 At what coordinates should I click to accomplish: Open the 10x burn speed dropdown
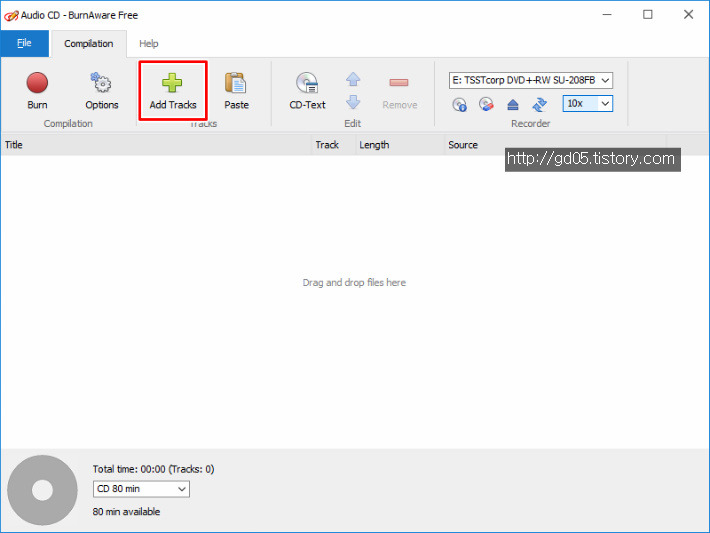point(588,103)
